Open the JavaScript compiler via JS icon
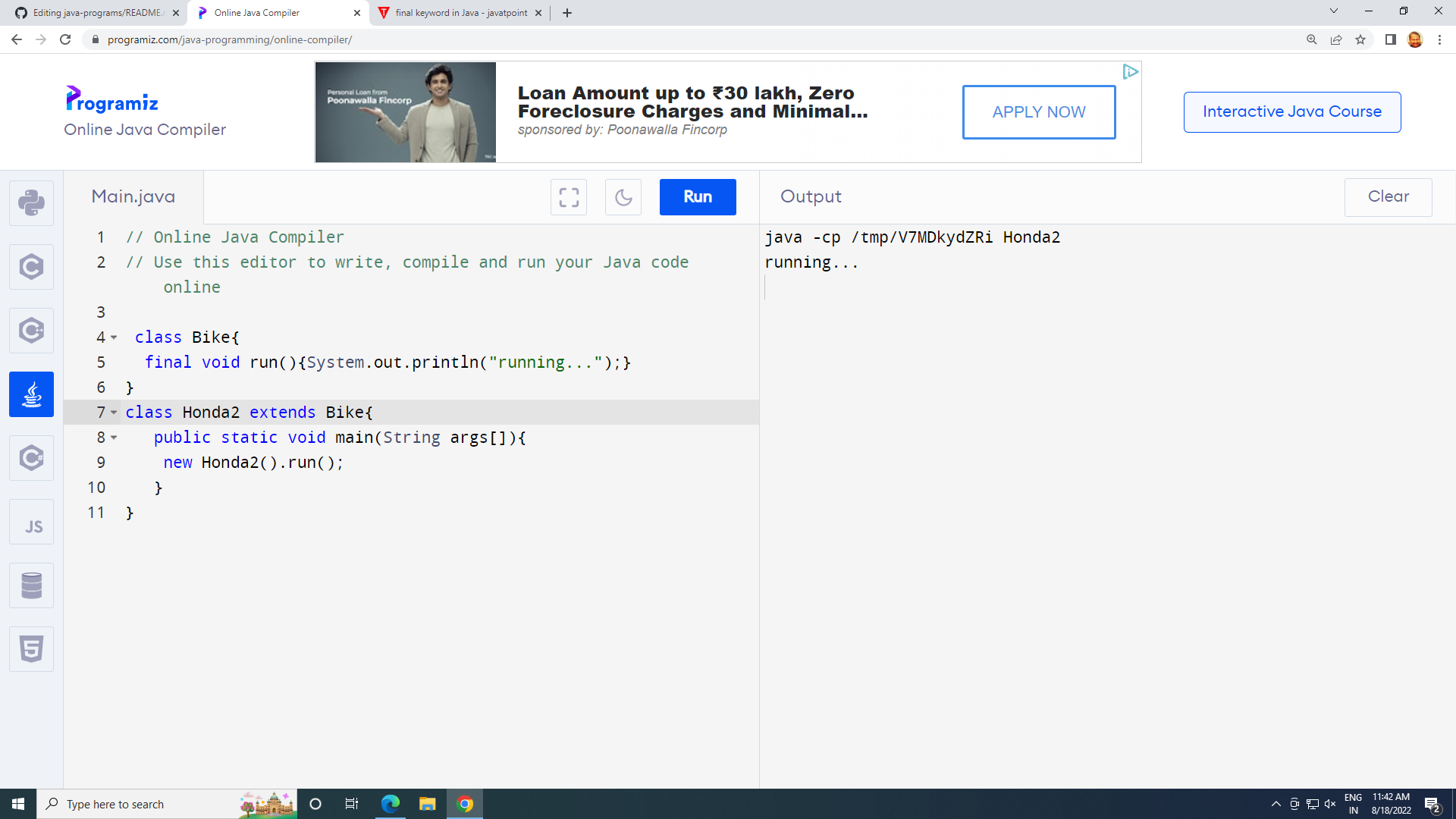 pos(31,521)
